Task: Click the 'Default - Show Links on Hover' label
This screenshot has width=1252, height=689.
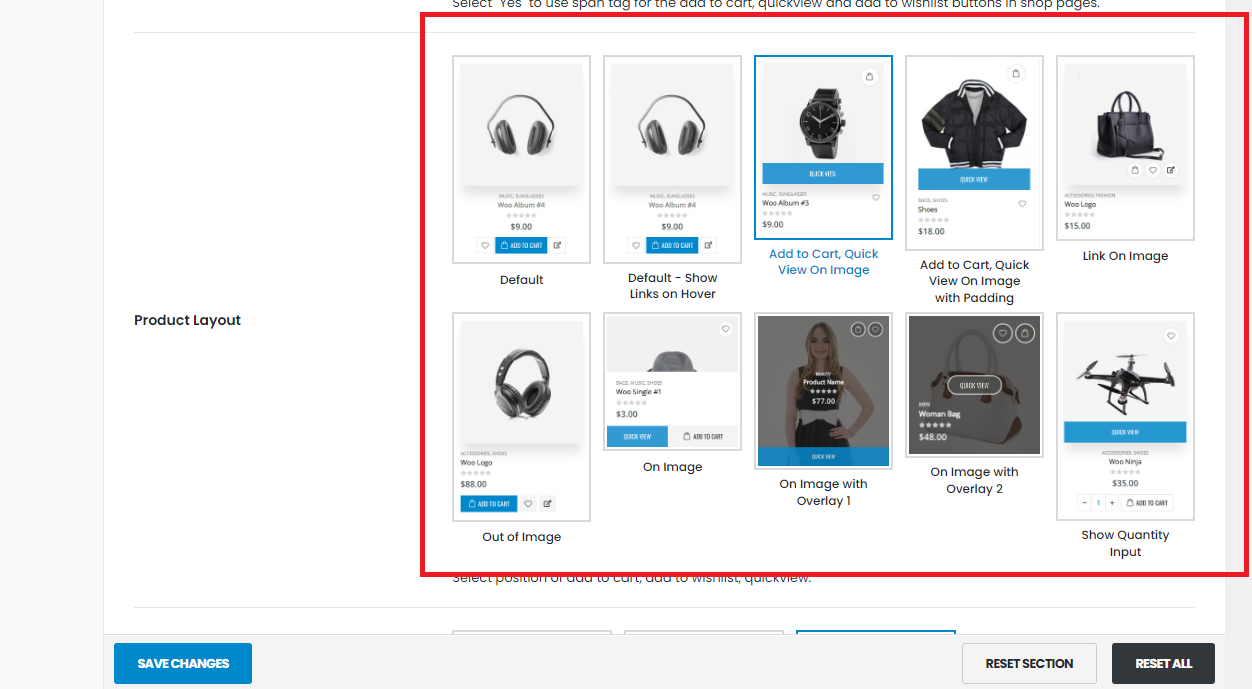Action: click(x=672, y=286)
